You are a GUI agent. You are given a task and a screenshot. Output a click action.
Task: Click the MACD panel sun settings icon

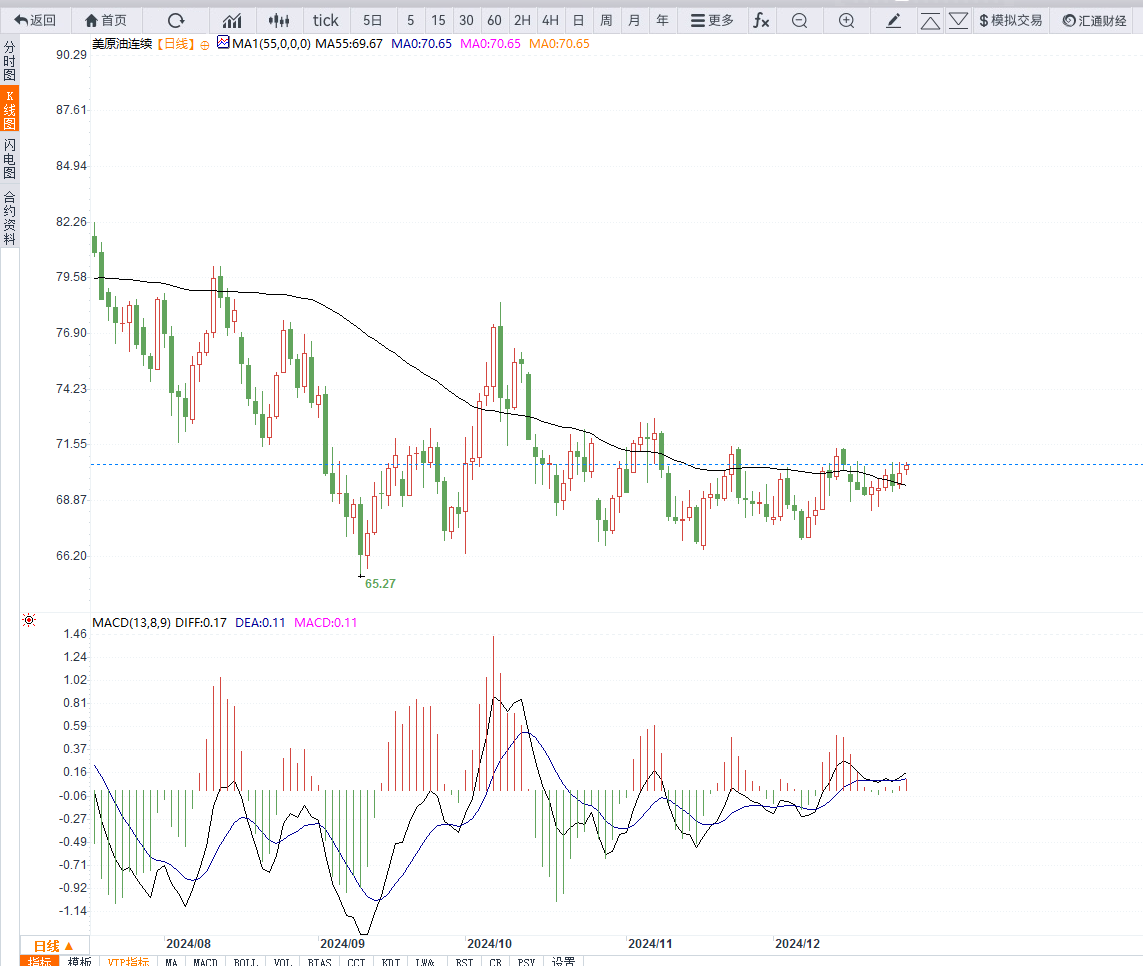click(29, 621)
